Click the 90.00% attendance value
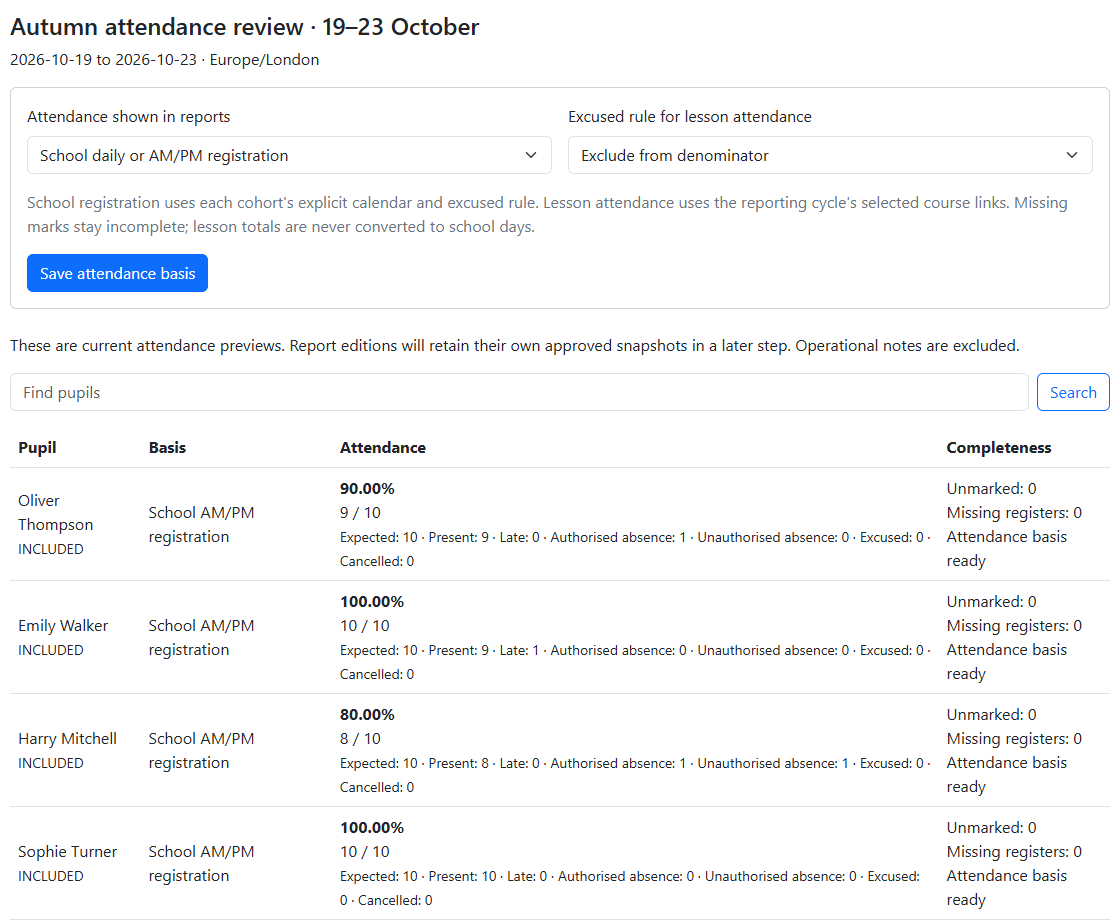 click(367, 489)
